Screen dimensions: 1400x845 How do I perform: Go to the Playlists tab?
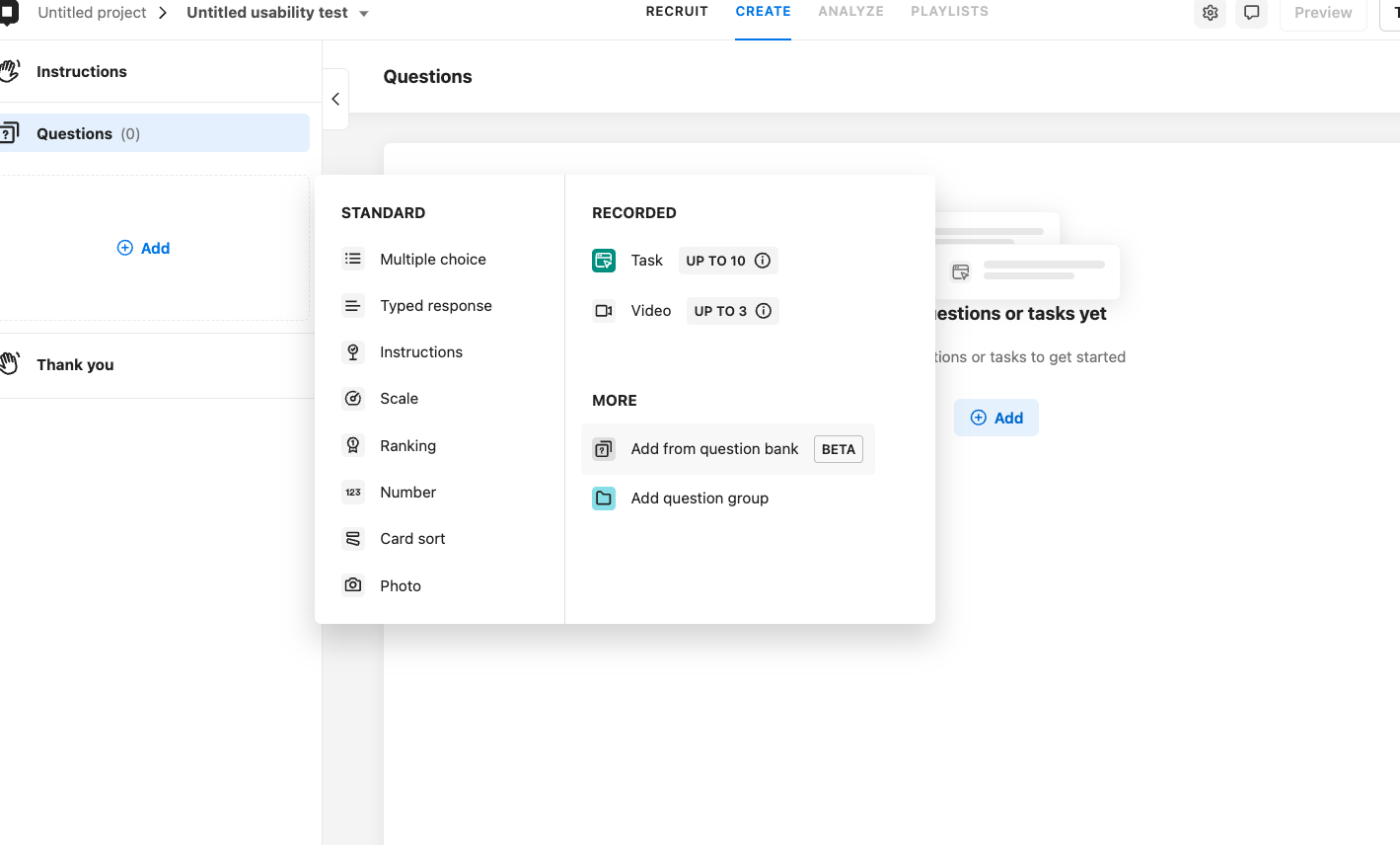(x=949, y=12)
